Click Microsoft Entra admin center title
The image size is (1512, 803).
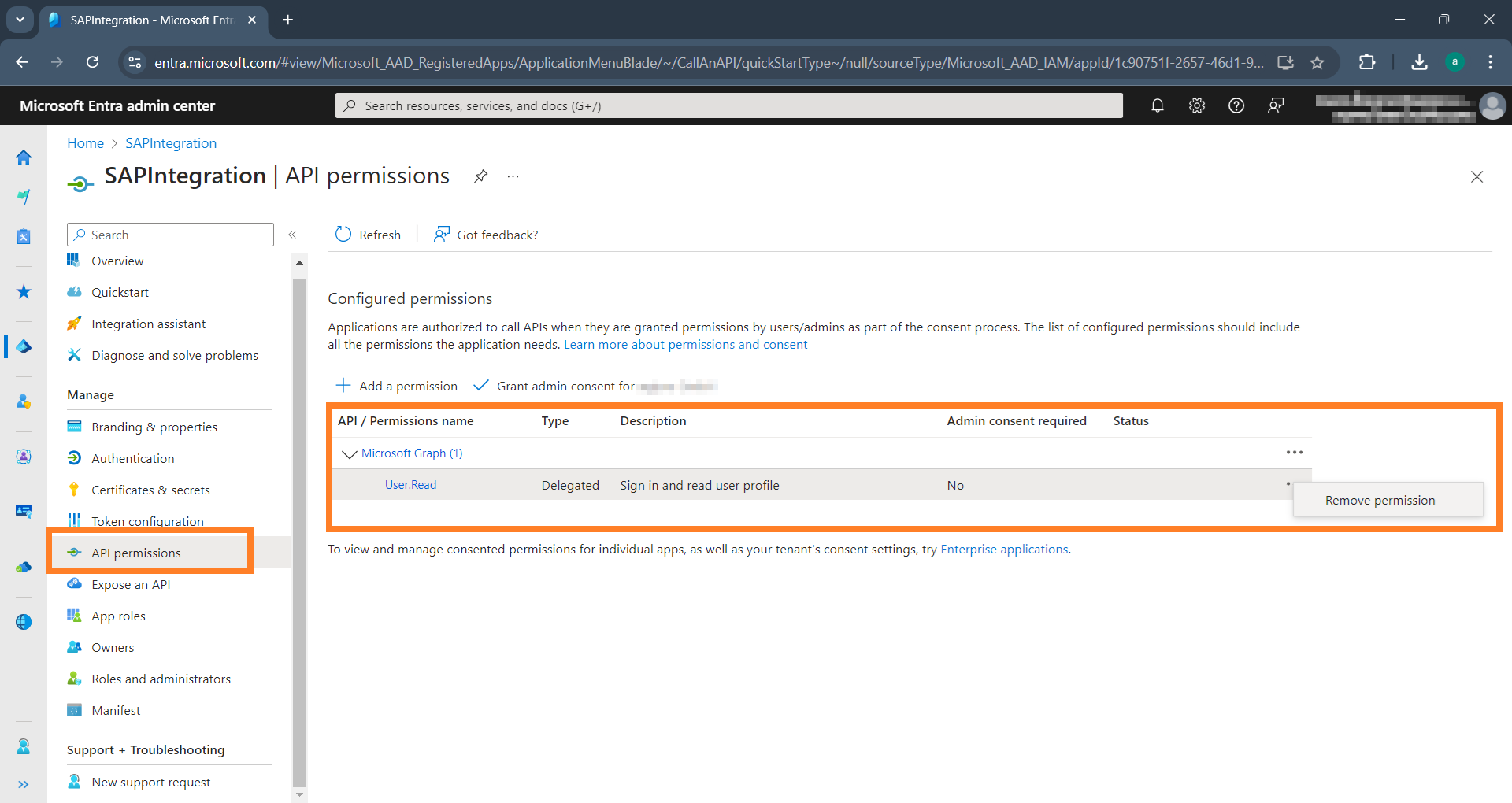click(117, 105)
